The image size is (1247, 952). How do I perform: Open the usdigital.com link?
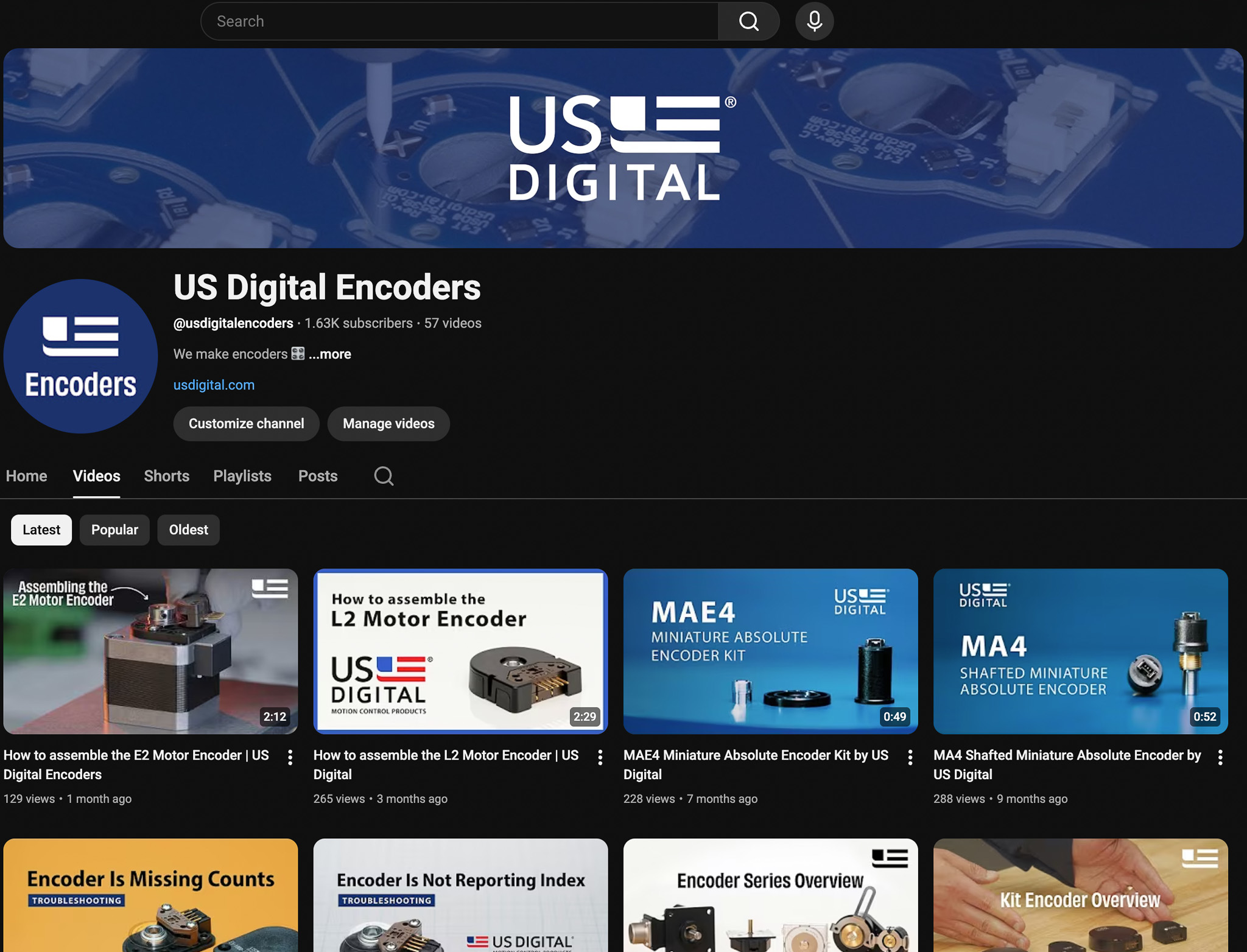tap(214, 385)
